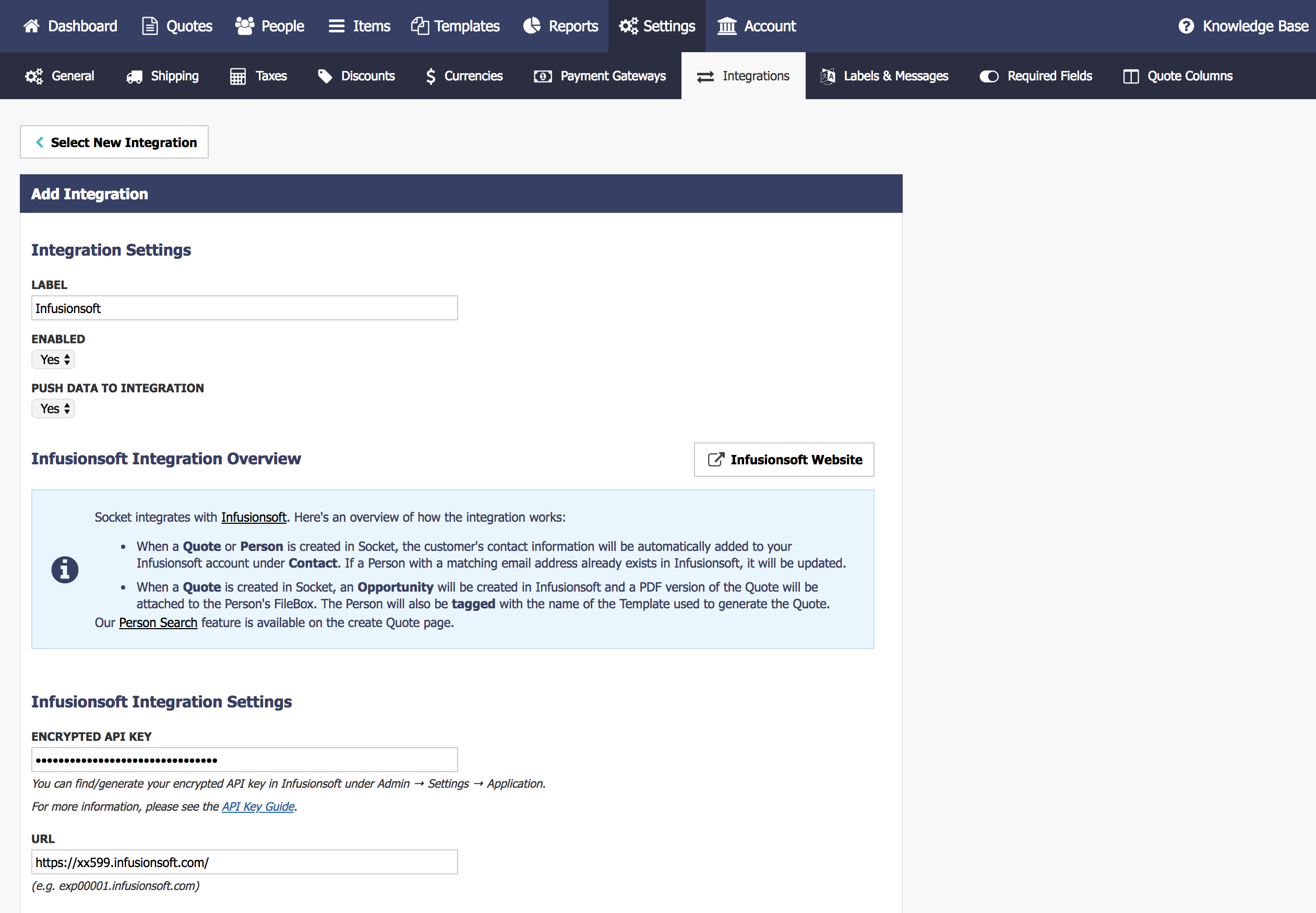
Task: Open the Currencies settings tab
Action: [464, 76]
